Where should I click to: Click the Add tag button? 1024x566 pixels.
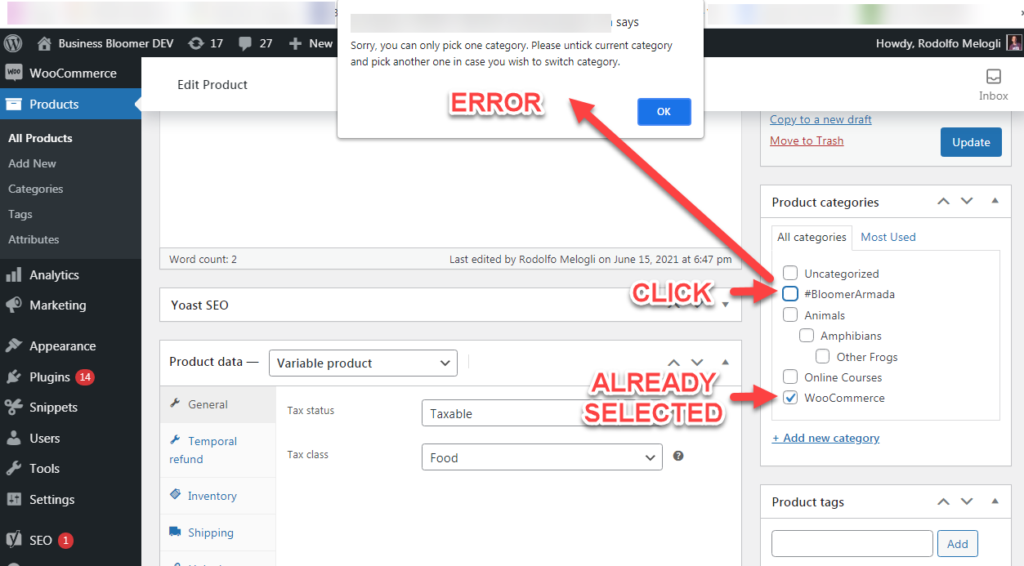(x=957, y=543)
